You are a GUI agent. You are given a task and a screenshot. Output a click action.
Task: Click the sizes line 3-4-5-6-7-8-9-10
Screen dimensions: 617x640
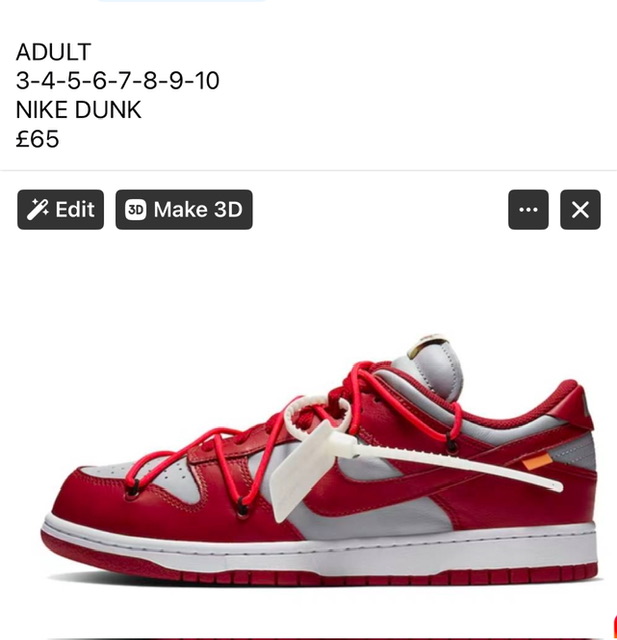118,80
